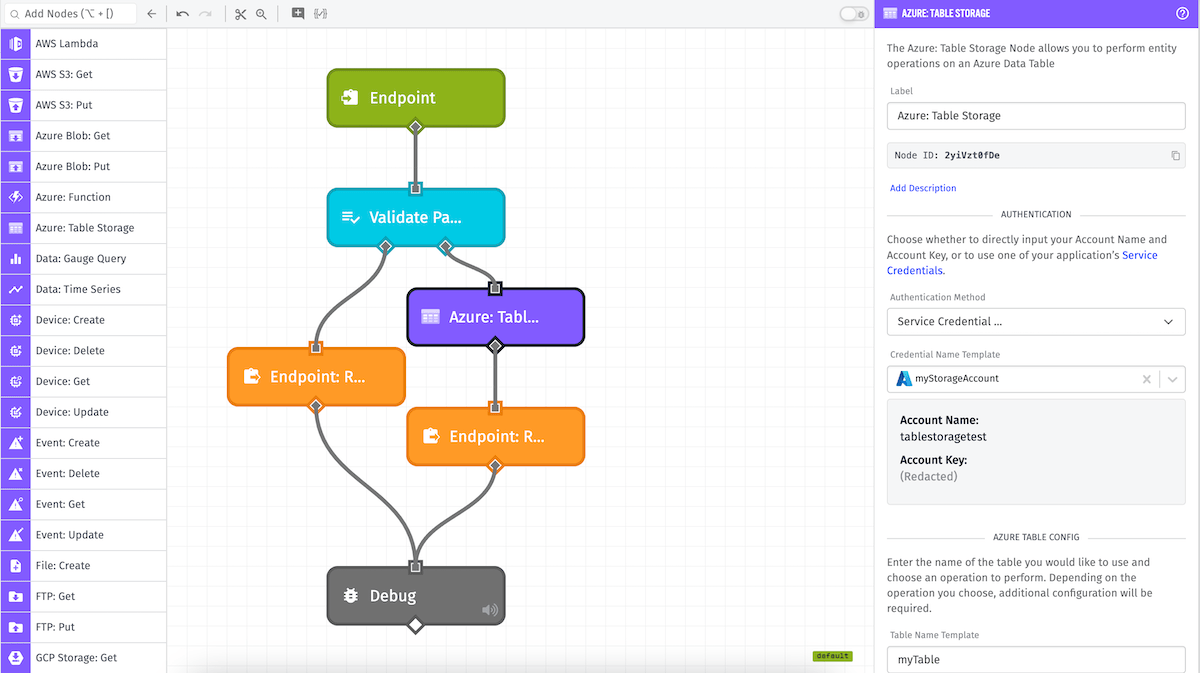Select Data: Gauge Query node in palette
This screenshot has width=1200, height=673.
tap(84, 258)
